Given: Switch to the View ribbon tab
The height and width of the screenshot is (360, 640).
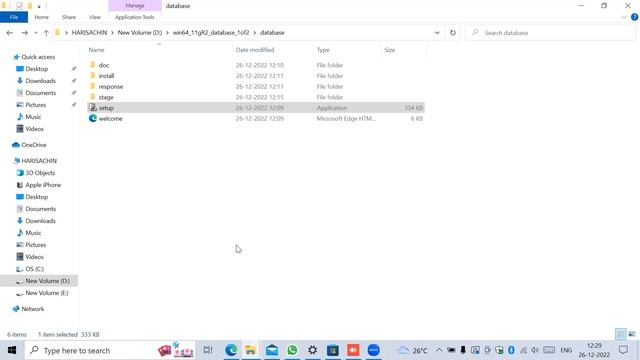Looking at the screenshot, I should point(95,17).
